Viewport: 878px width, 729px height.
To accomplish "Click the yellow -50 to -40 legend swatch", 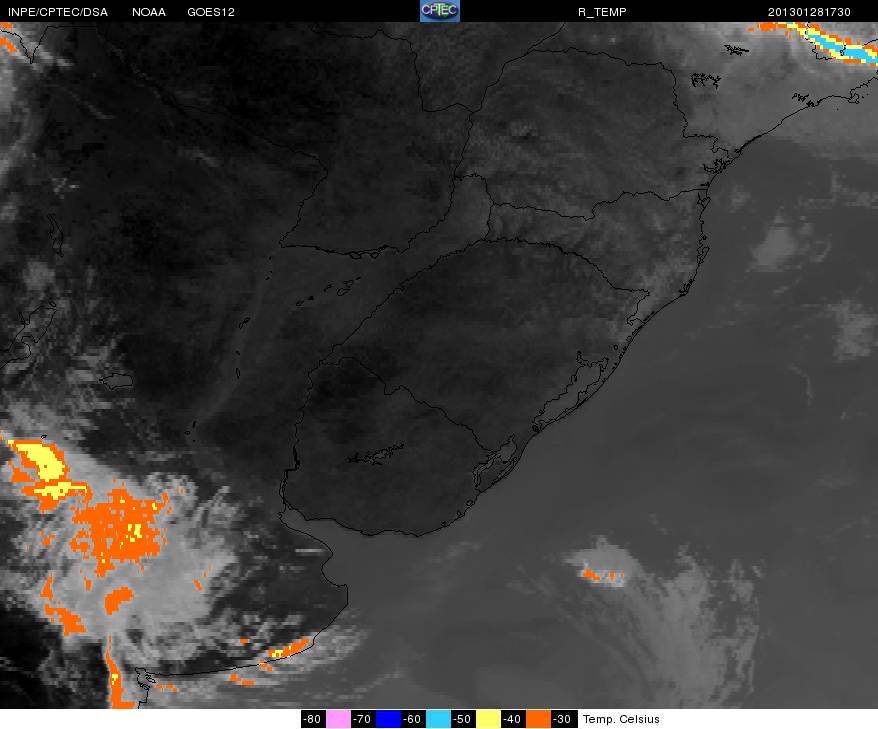I will point(488,719).
